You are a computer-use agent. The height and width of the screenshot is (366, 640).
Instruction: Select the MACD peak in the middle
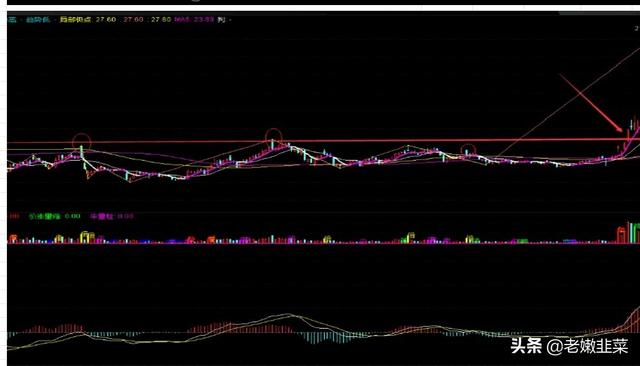(288, 315)
